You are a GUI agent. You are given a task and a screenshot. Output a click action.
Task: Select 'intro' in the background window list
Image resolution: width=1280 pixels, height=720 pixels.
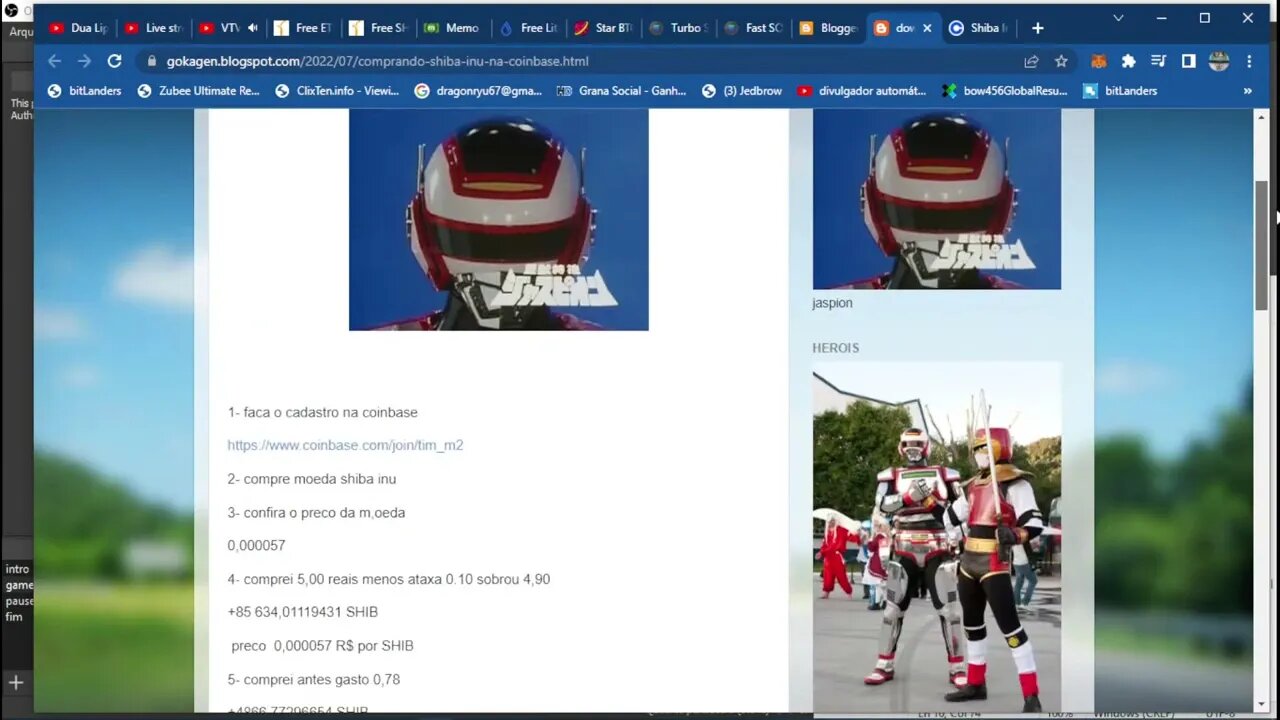[17, 569]
